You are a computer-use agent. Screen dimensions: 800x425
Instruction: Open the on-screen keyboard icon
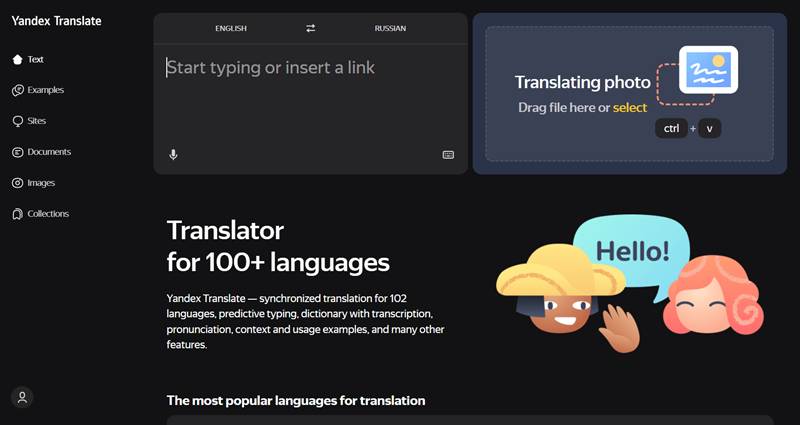click(x=448, y=155)
